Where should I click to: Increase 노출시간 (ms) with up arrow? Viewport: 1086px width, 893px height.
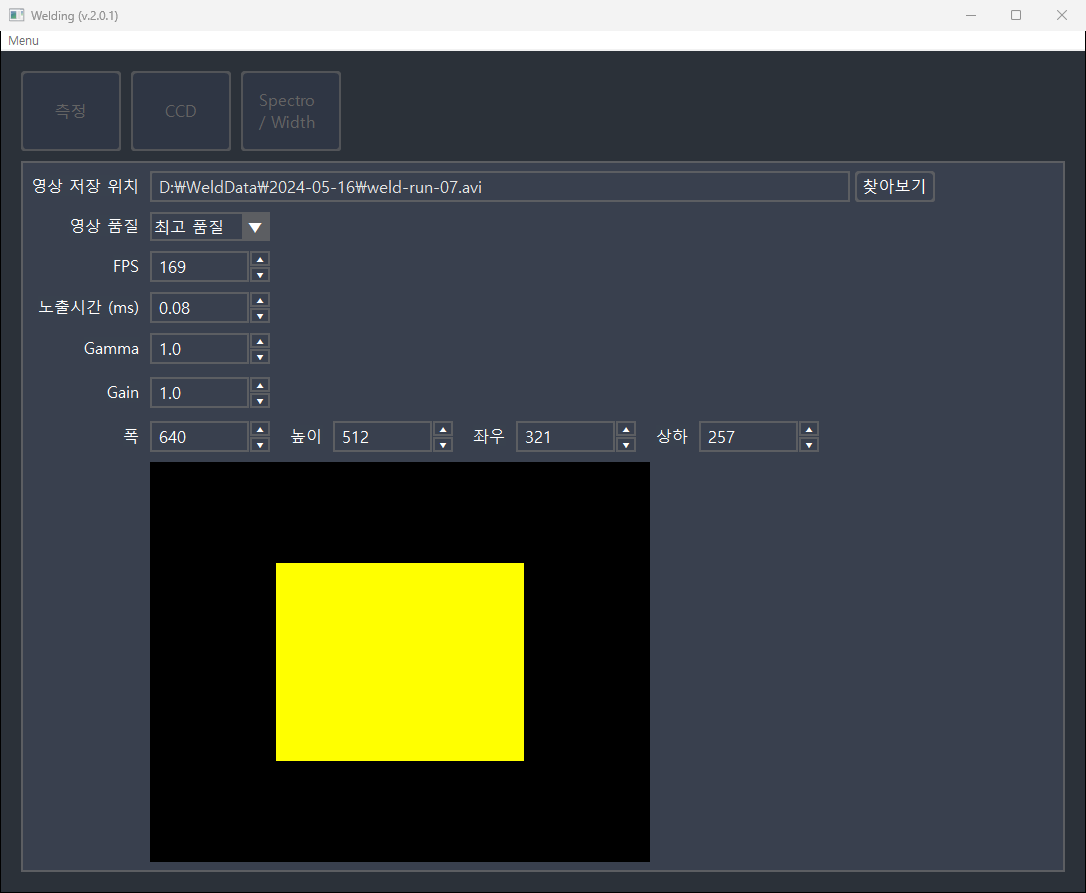click(260, 301)
